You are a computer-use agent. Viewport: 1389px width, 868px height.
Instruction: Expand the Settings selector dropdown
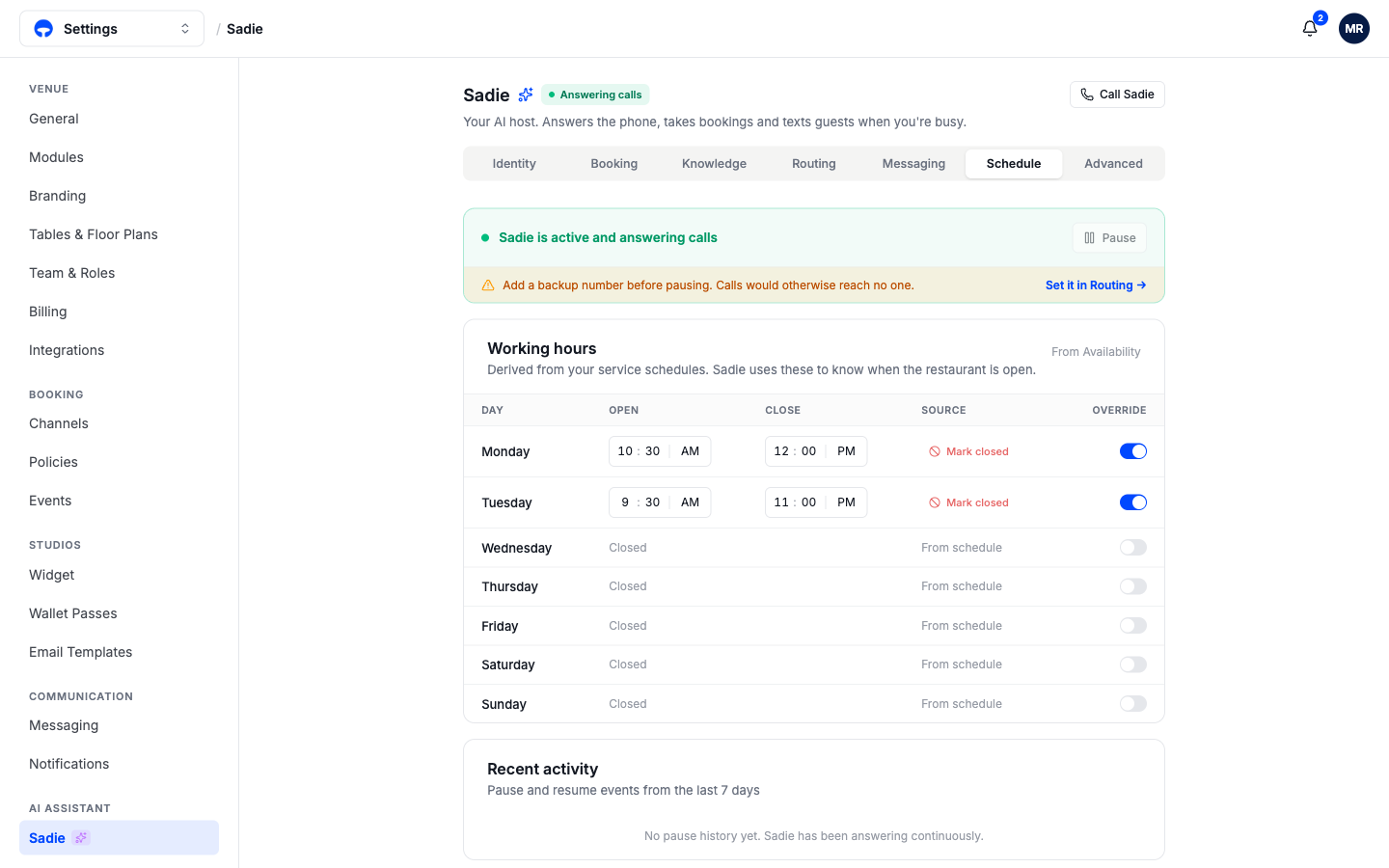pyautogui.click(x=112, y=29)
